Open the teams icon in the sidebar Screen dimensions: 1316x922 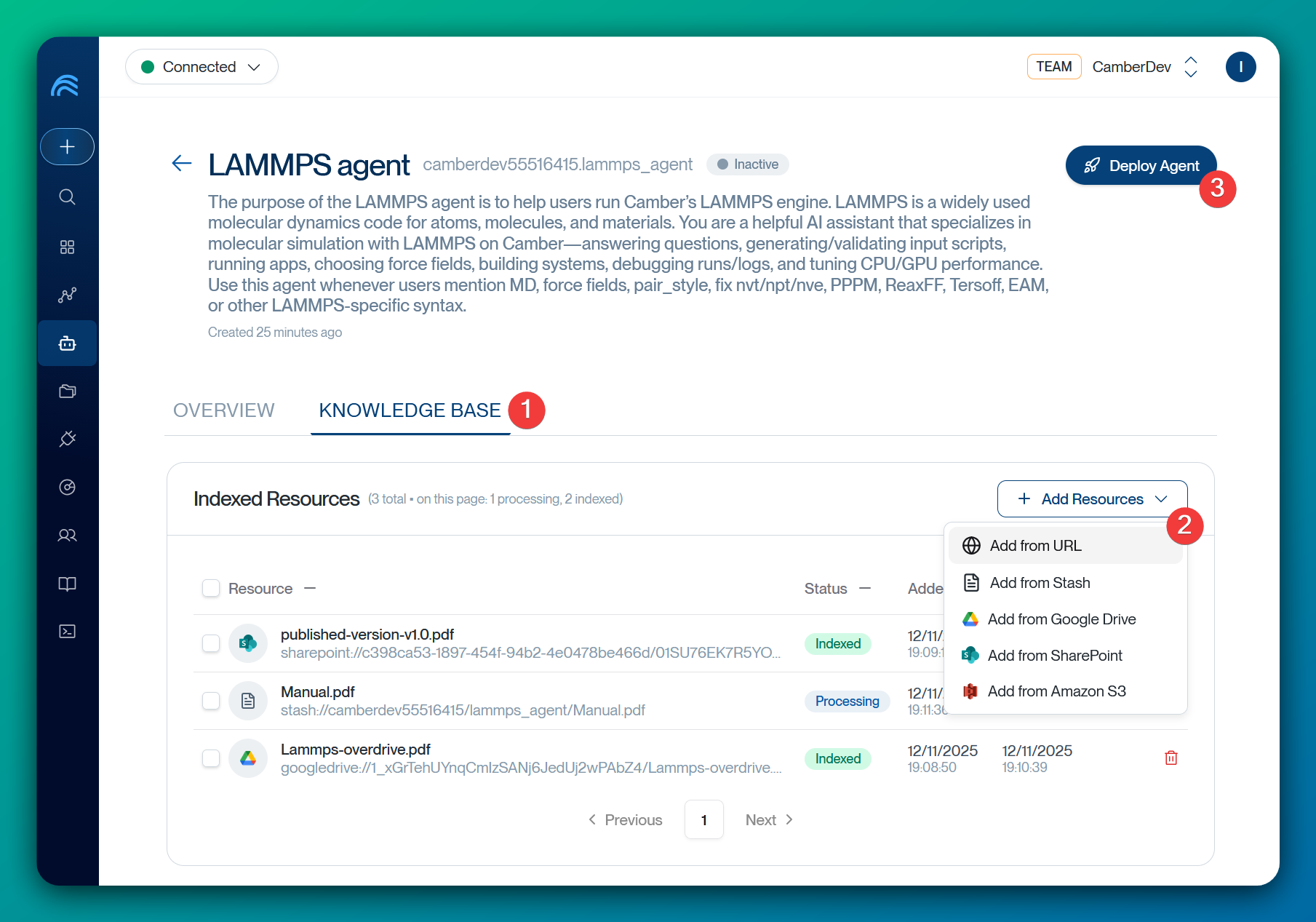click(x=67, y=535)
